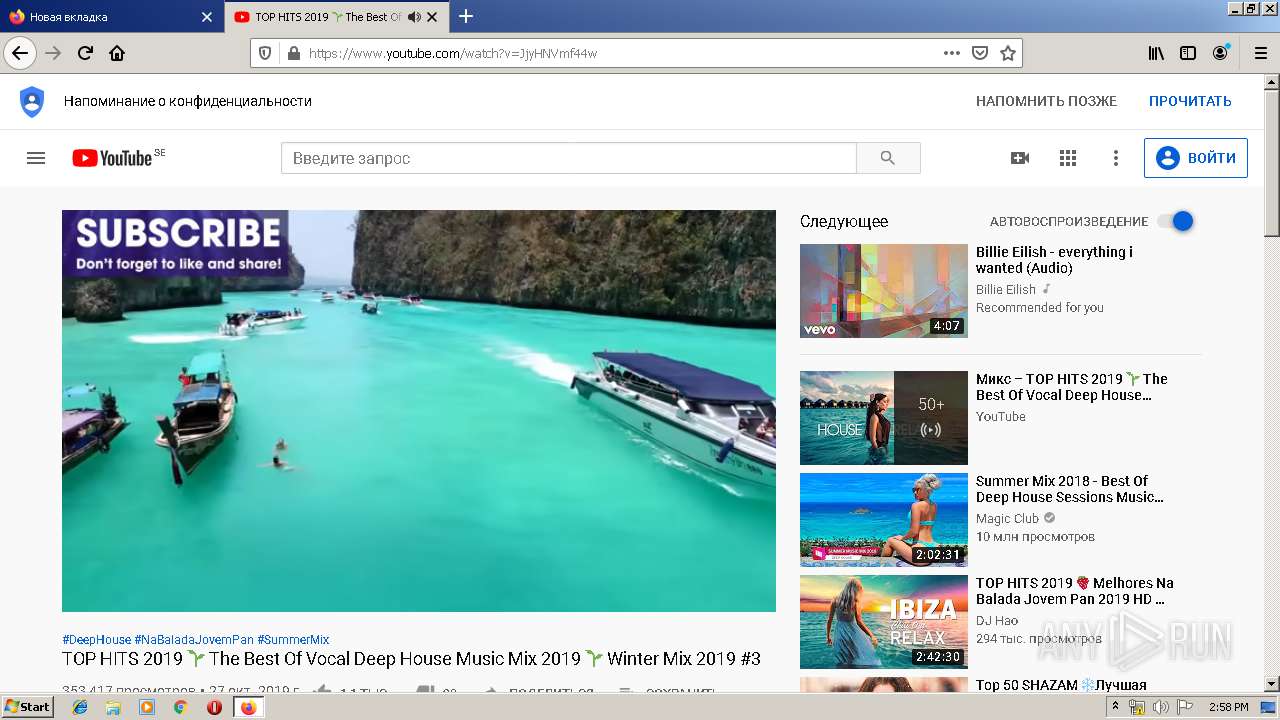The width and height of the screenshot is (1280, 720).
Task: Switch to the Новая вкладка tab
Action: [x=110, y=17]
